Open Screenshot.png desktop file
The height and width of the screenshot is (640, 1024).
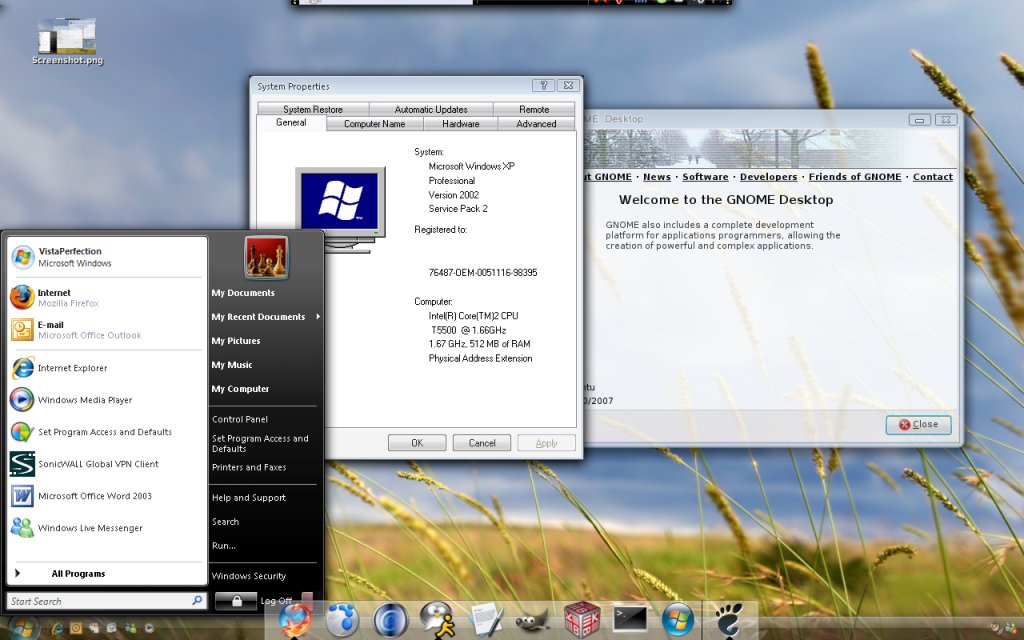67,42
